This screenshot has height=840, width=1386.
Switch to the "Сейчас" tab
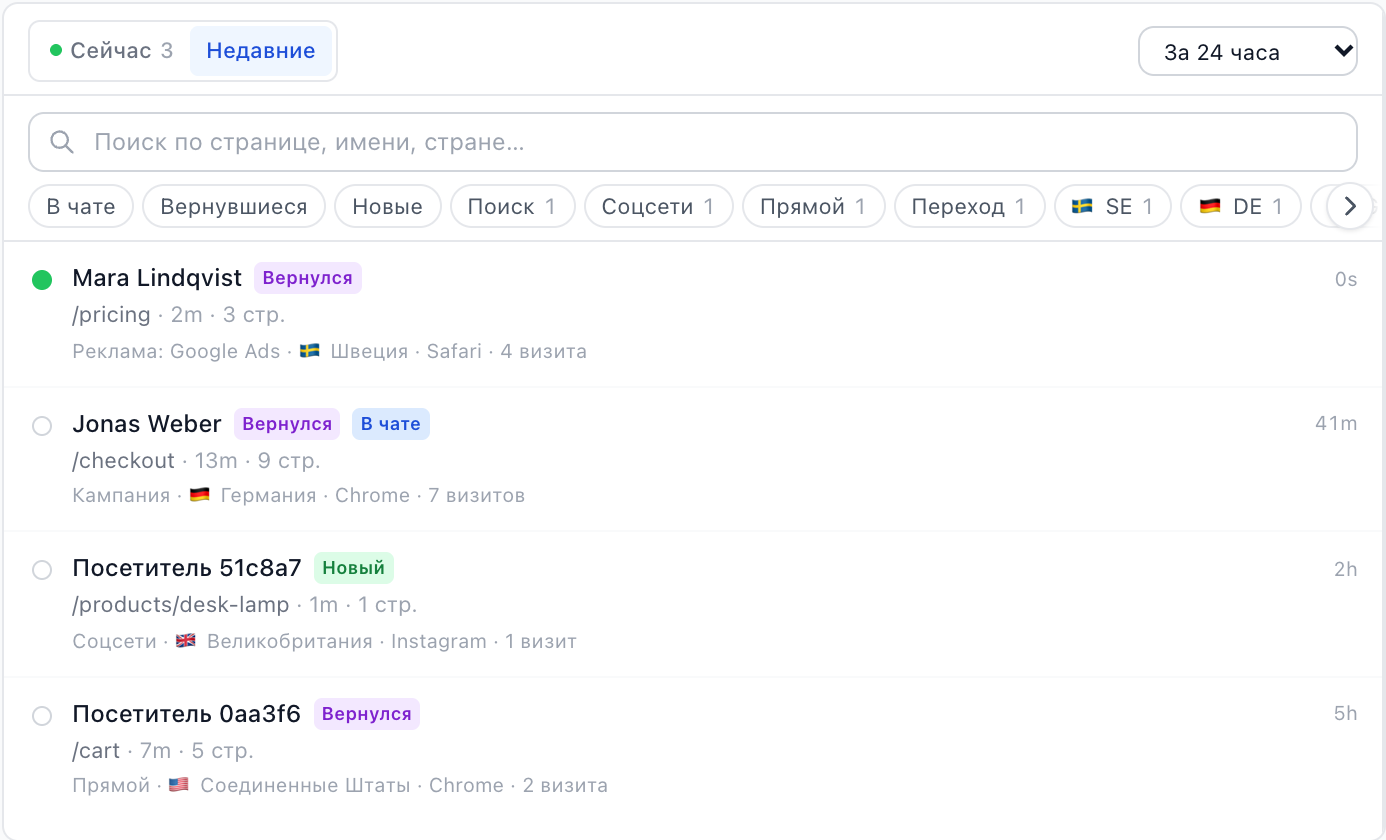tap(111, 51)
